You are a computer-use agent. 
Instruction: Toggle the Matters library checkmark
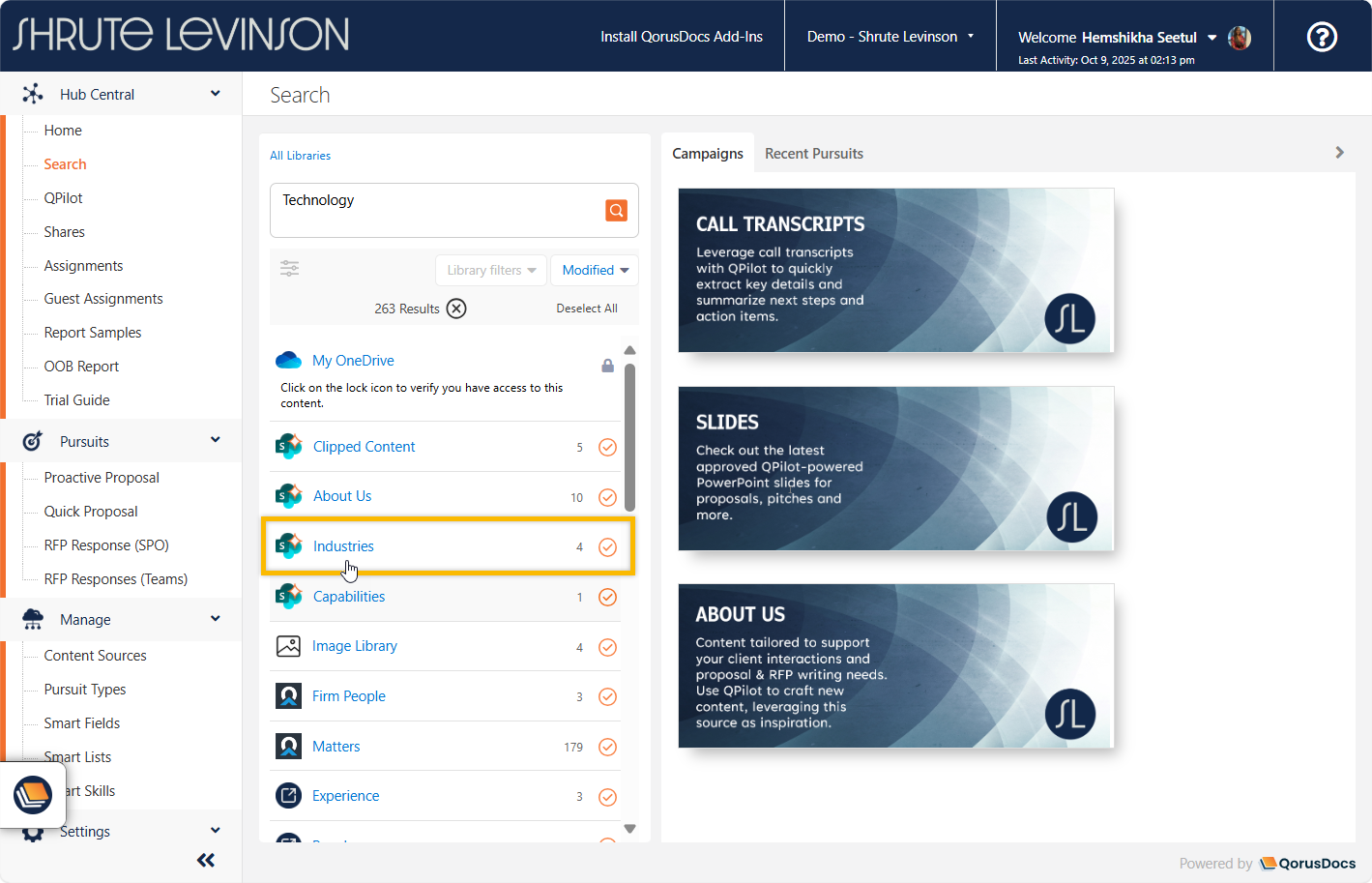pyautogui.click(x=607, y=747)
